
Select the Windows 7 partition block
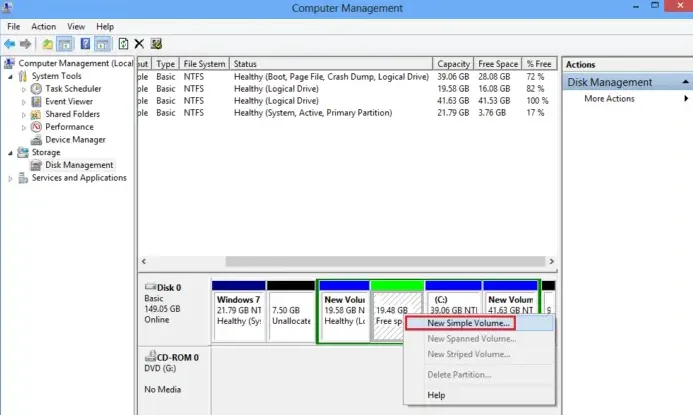[x=238, y=310]
